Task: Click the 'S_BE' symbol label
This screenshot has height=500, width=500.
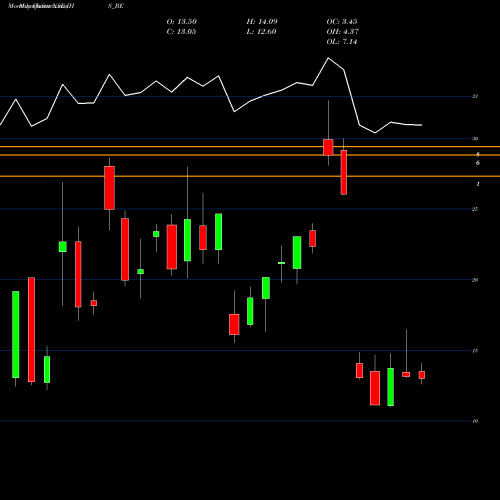Action: [x=116, y=6]
